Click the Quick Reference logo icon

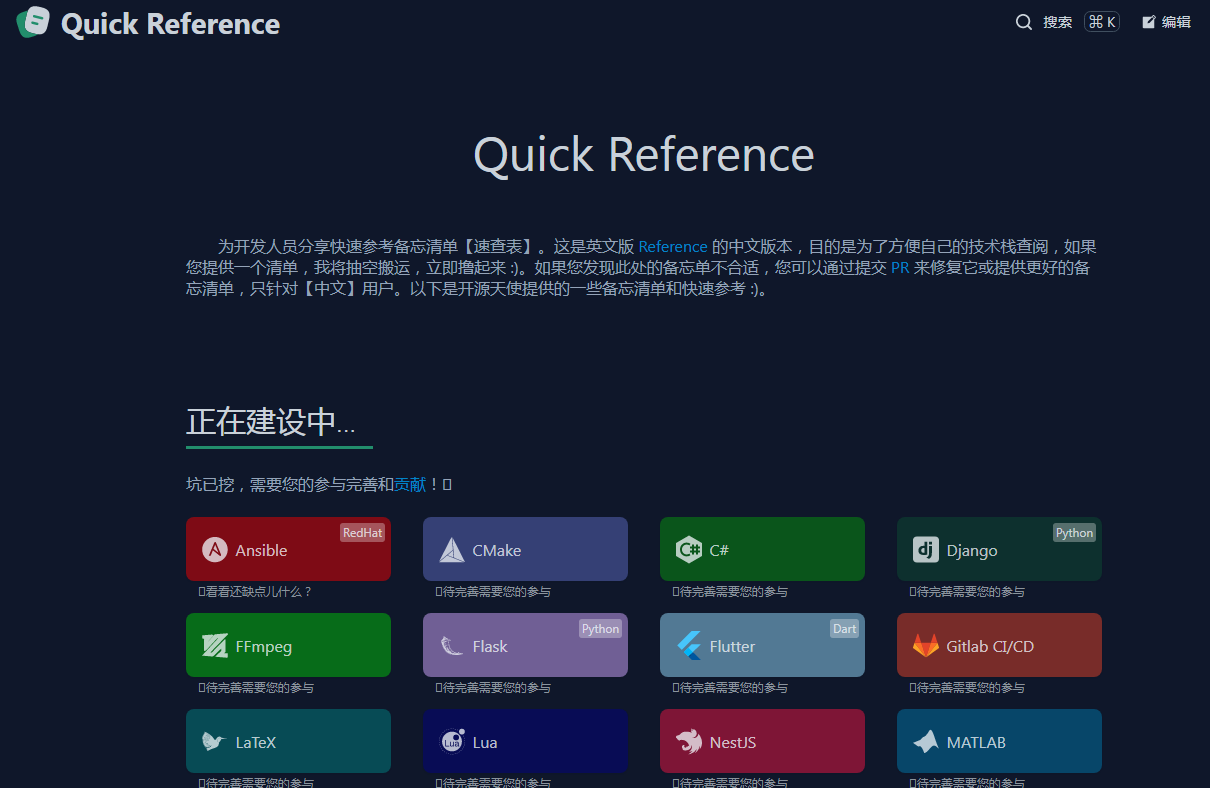click(x=33, y=23)
